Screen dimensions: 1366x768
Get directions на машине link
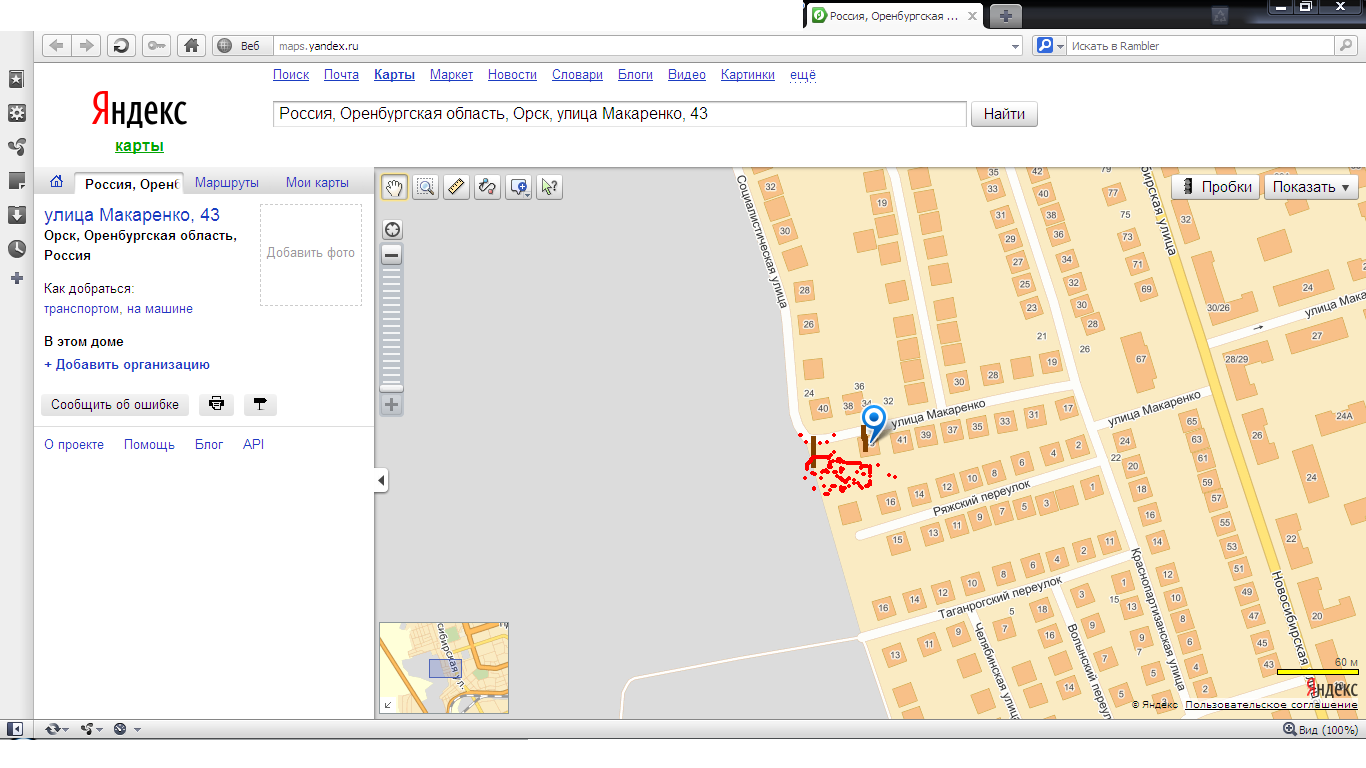[160, 309]
